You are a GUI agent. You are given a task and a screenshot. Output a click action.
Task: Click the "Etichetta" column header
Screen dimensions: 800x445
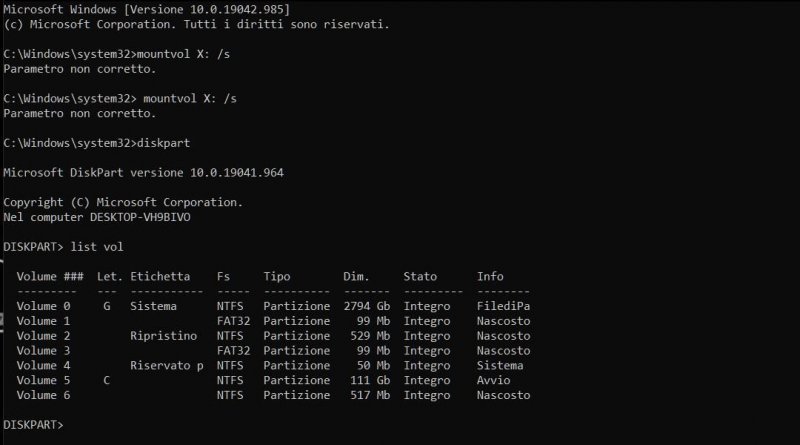[160, 275]
